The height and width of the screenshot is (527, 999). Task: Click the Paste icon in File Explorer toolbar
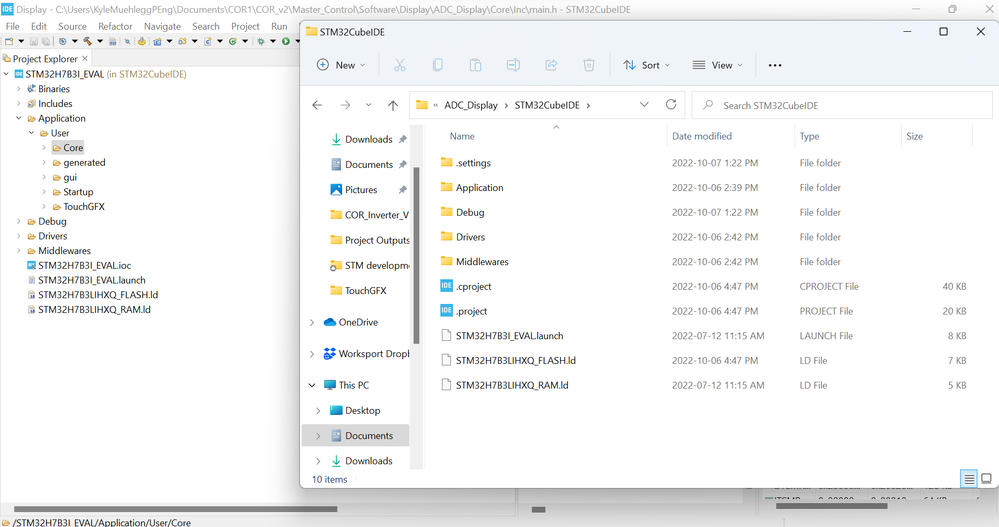(x=475, y=65)
